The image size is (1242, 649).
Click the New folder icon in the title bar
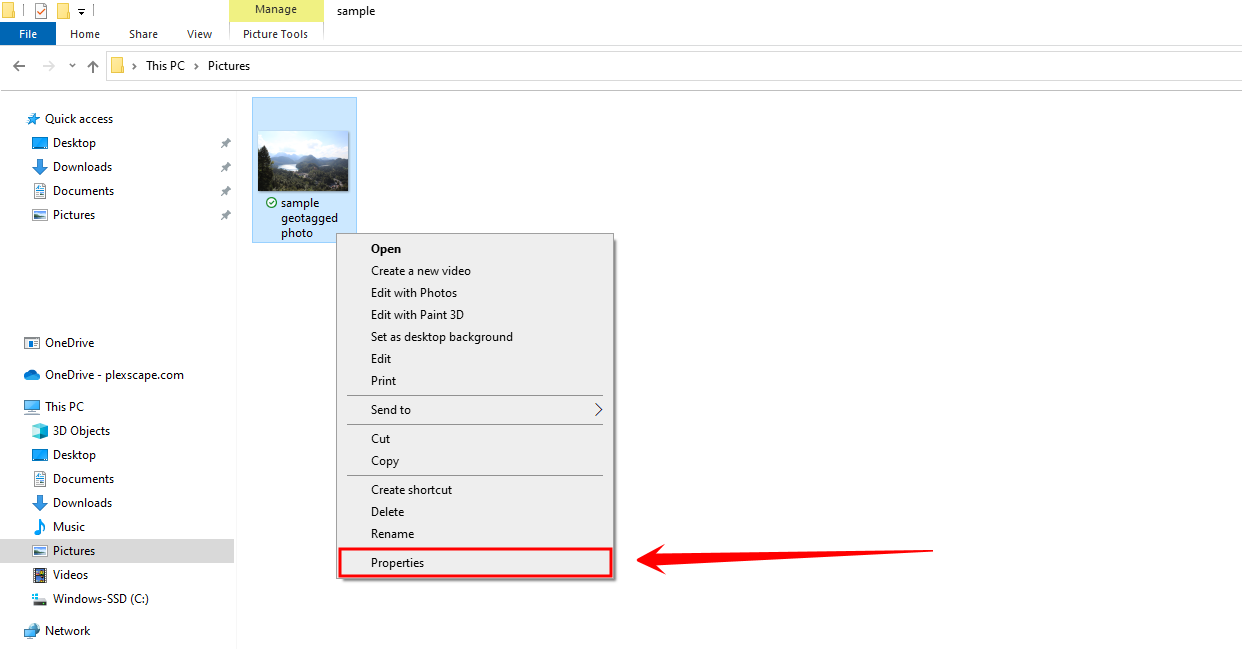(63, 11)
